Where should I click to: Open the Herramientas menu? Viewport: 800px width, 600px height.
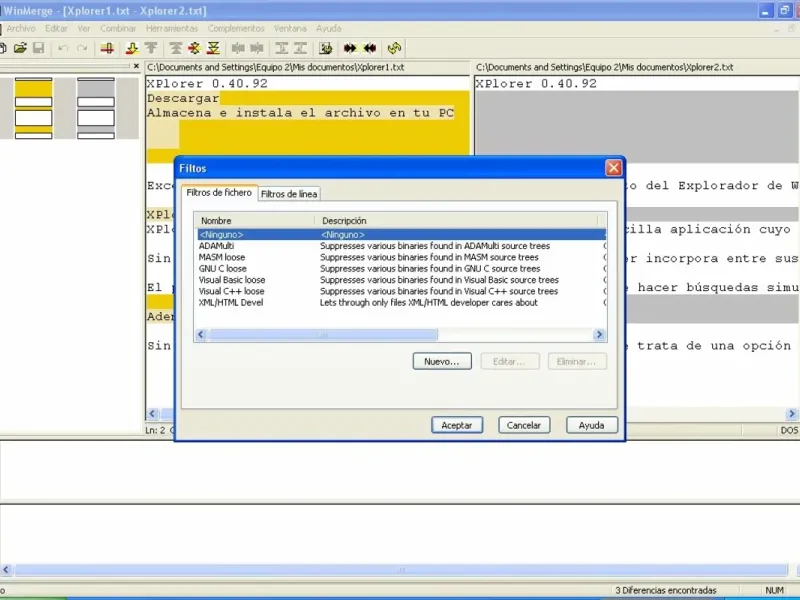pyautogui.click(x=172, y=29)
